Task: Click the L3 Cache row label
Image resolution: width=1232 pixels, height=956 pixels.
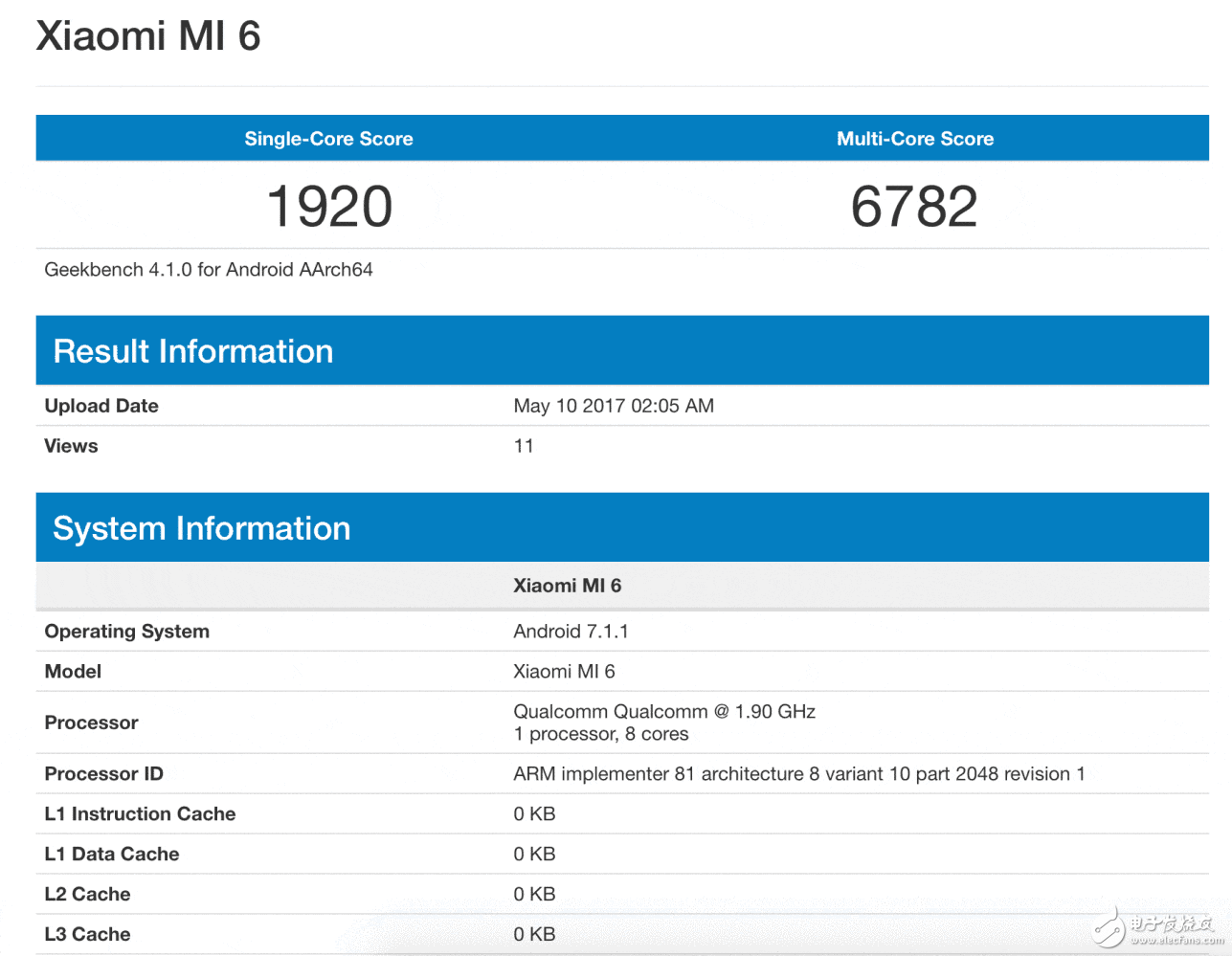Action: (x=87, y=935)
